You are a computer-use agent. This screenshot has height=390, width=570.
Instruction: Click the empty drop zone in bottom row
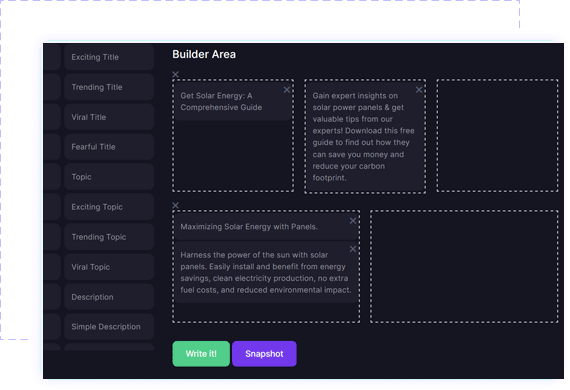[x=464, y=266]
